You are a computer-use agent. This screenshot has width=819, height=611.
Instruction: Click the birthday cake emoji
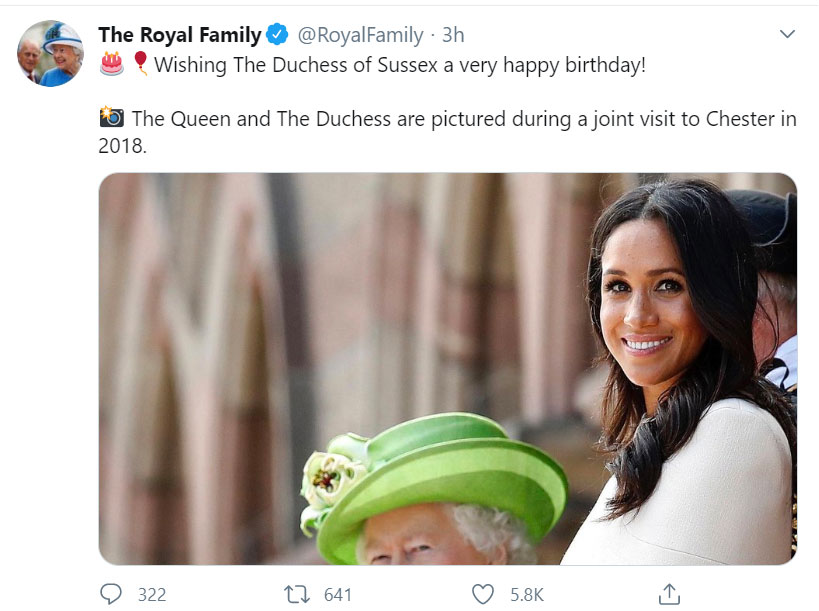[x=112, y=65]
